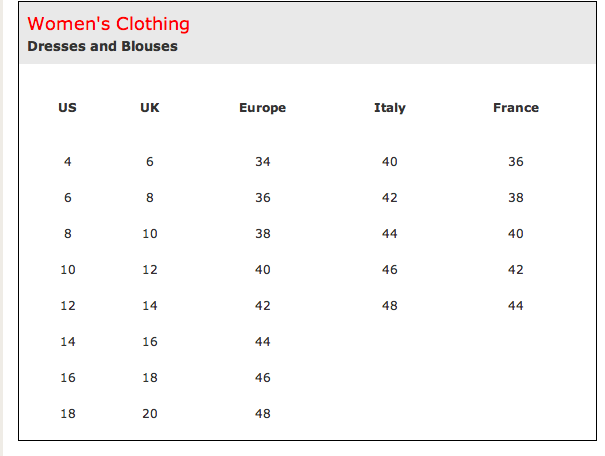Select France size 44 cell
Viewport: 605px width, 456px height.
click(x=516, y=306)
